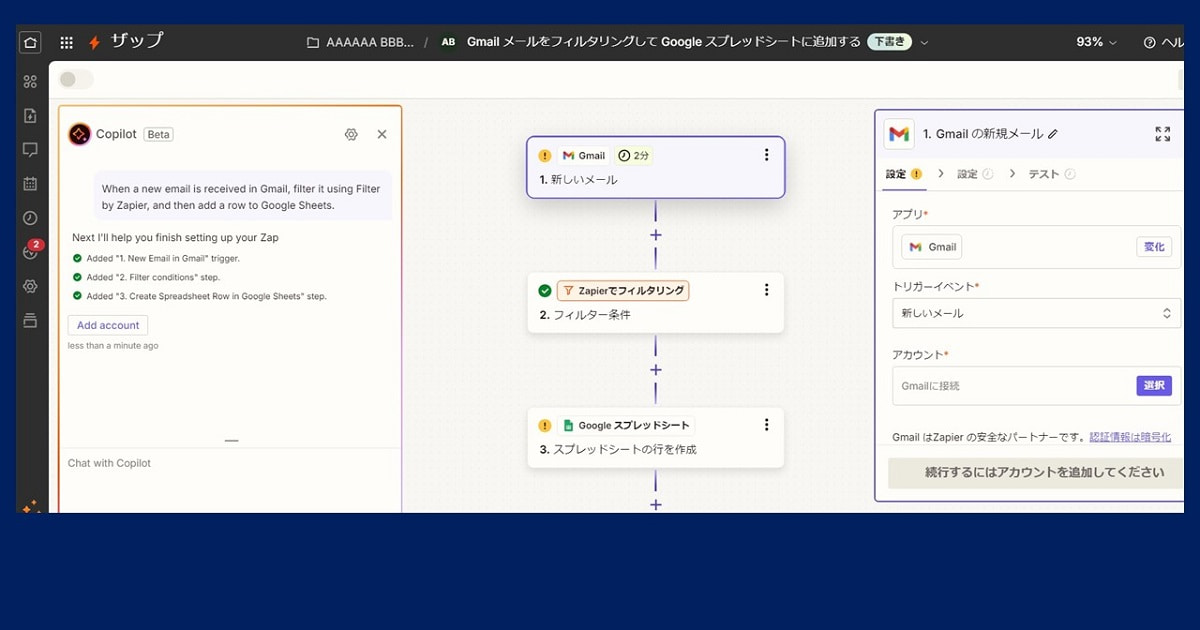Screen dimensions: 1200x630
Task: Open the comments sidebar icon
Action: [x=30, y=150]
